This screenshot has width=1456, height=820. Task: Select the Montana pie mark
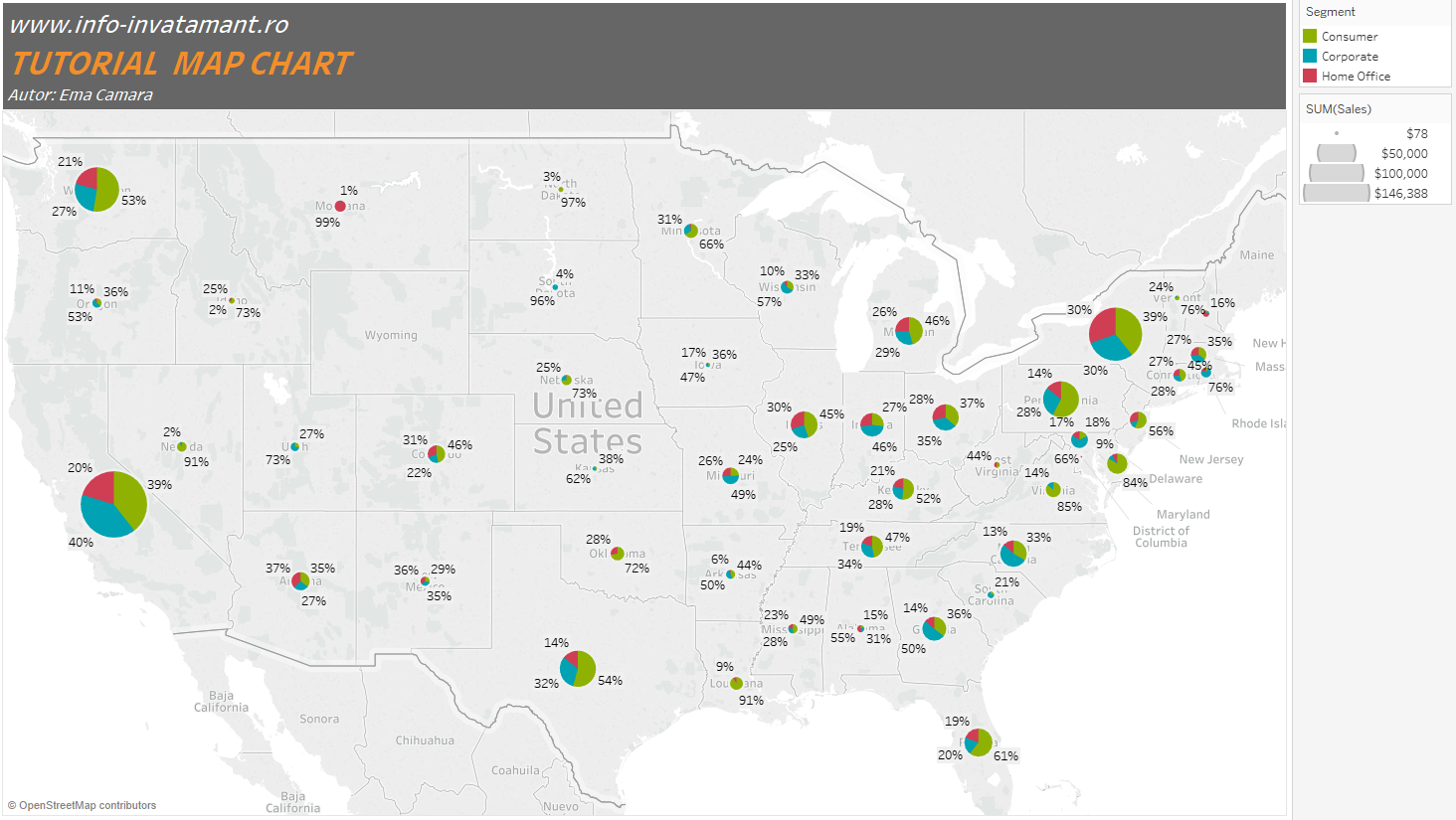[340, 206]
